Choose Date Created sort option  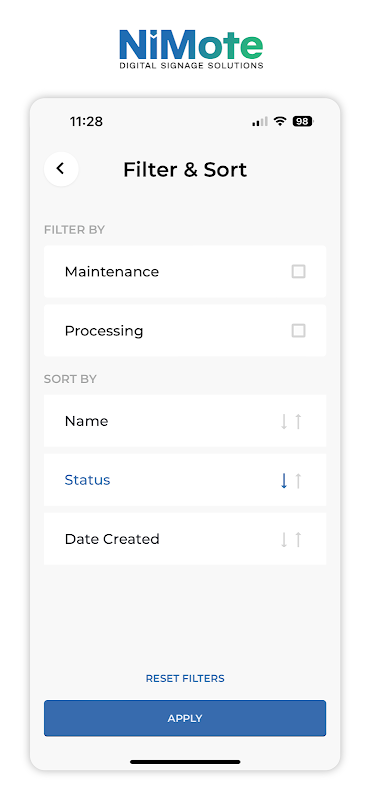click(x=185, y=539)
